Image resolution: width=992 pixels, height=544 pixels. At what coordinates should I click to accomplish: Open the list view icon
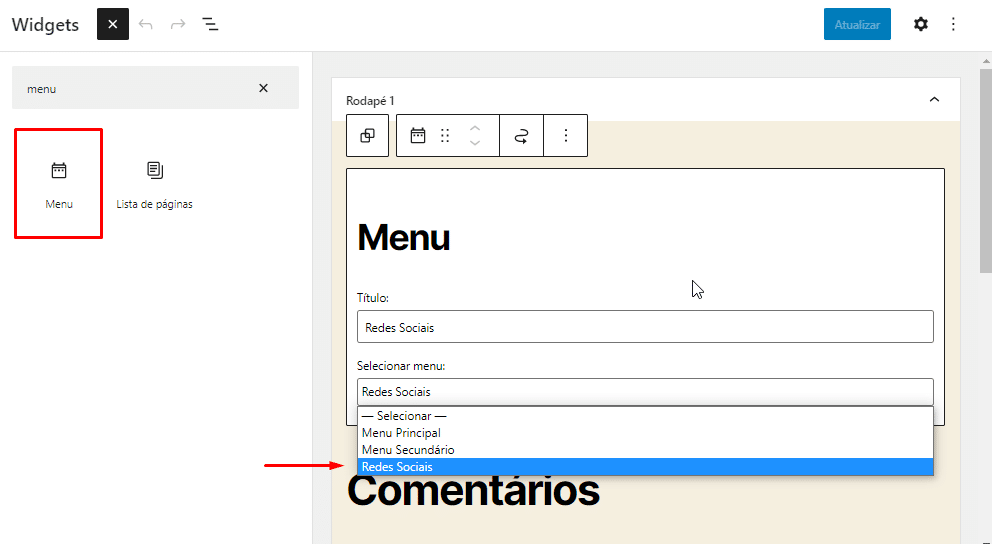pos(210,24)
